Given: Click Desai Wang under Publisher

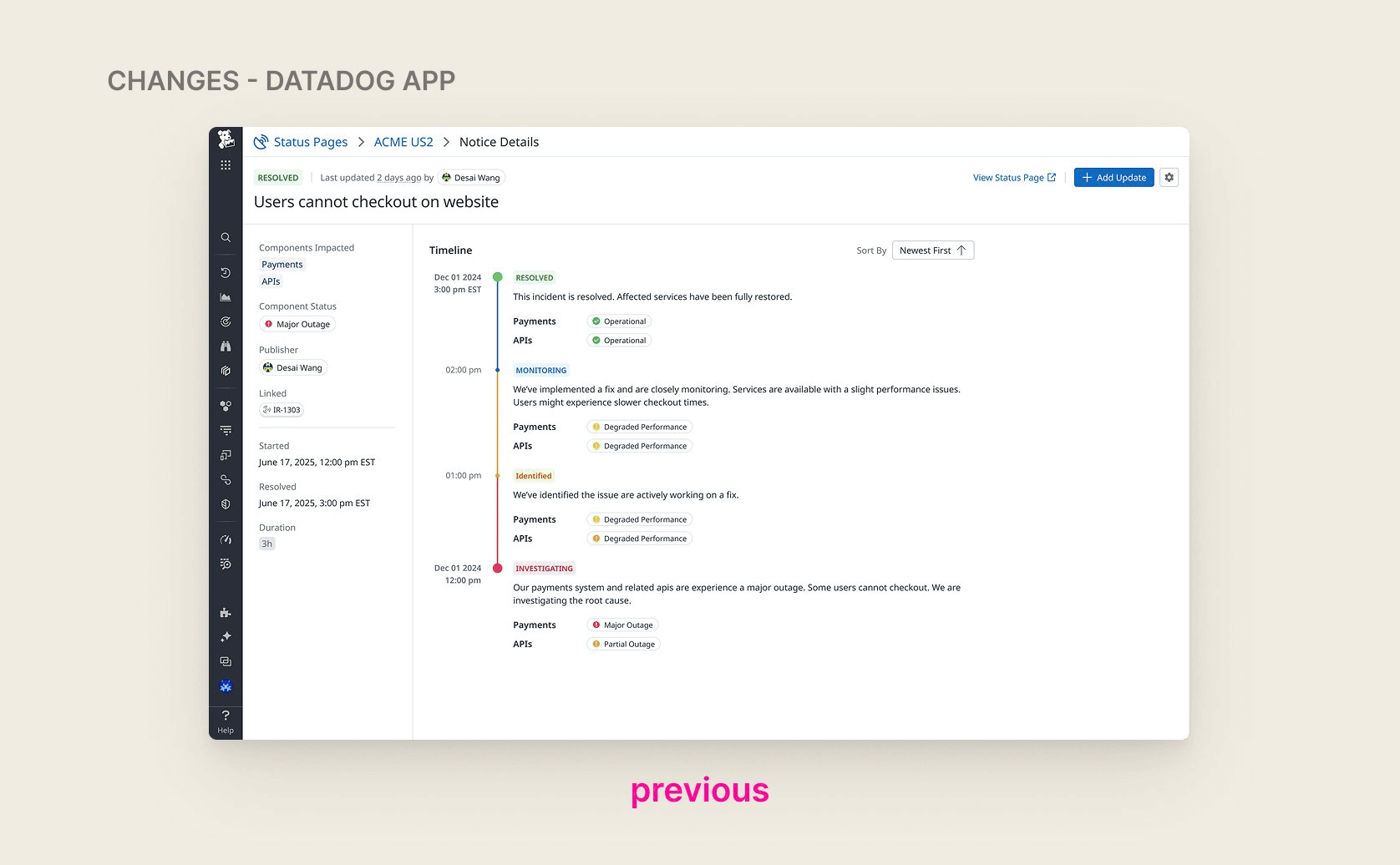Looking at the screenshot, I should (293, 367).
